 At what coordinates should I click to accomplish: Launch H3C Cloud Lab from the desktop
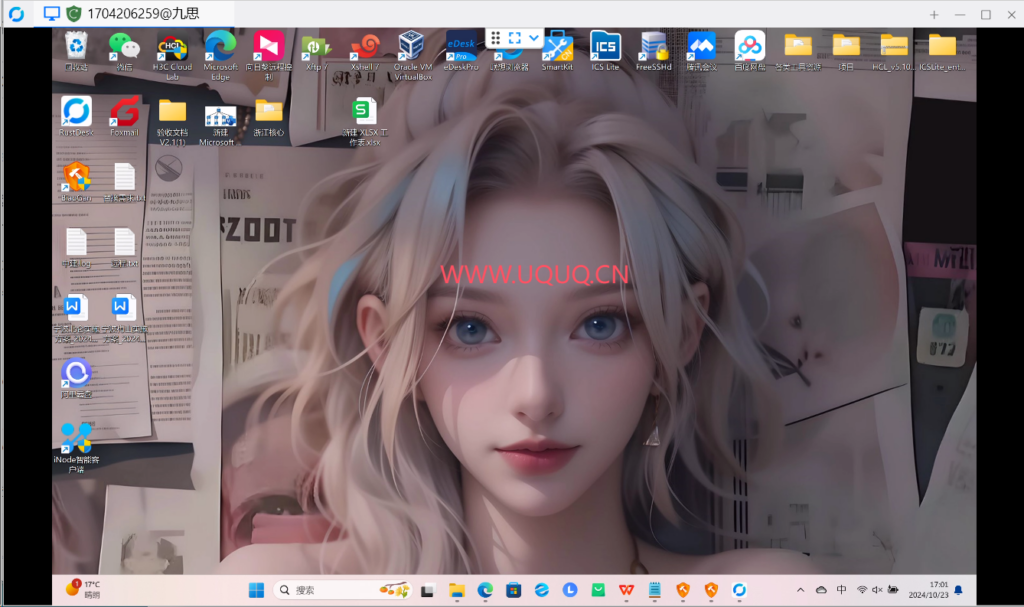tap(172, 47)
